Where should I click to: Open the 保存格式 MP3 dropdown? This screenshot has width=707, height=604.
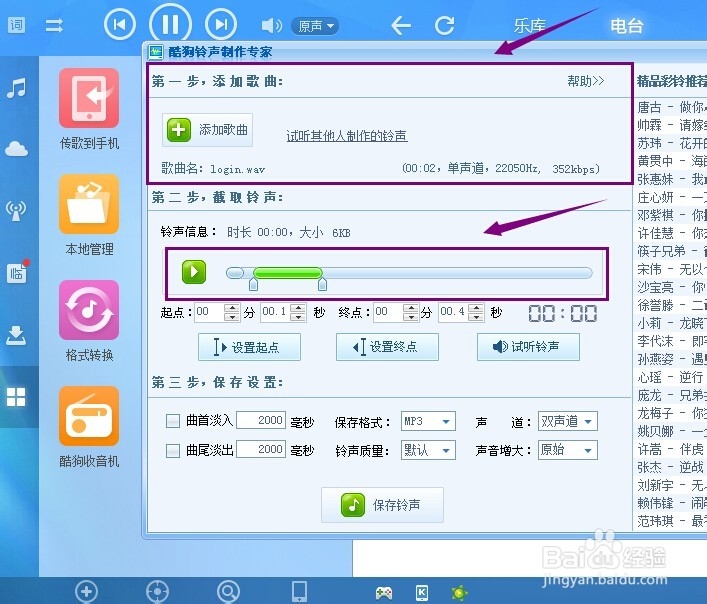point(428,421)
